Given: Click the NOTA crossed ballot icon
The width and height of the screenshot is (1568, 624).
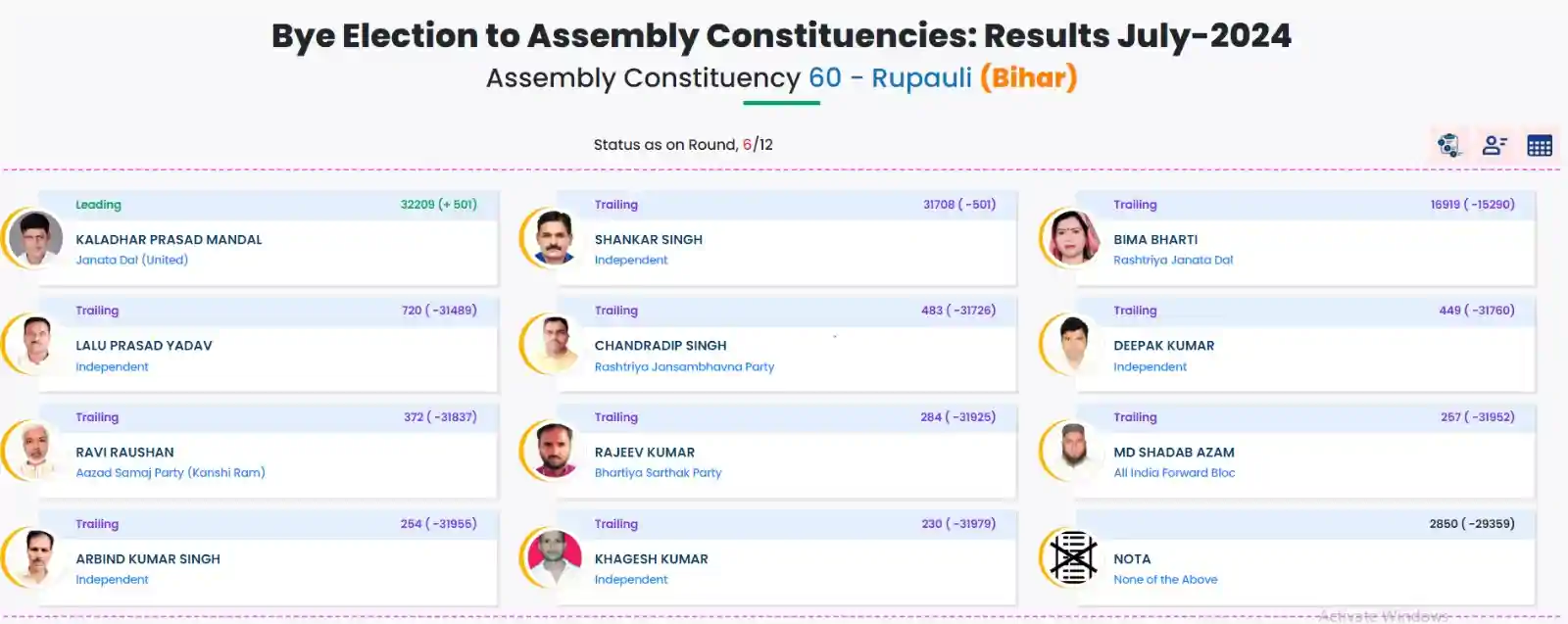Looking at the screenshot, I should pyautogui.click(x=1073, y=557).
